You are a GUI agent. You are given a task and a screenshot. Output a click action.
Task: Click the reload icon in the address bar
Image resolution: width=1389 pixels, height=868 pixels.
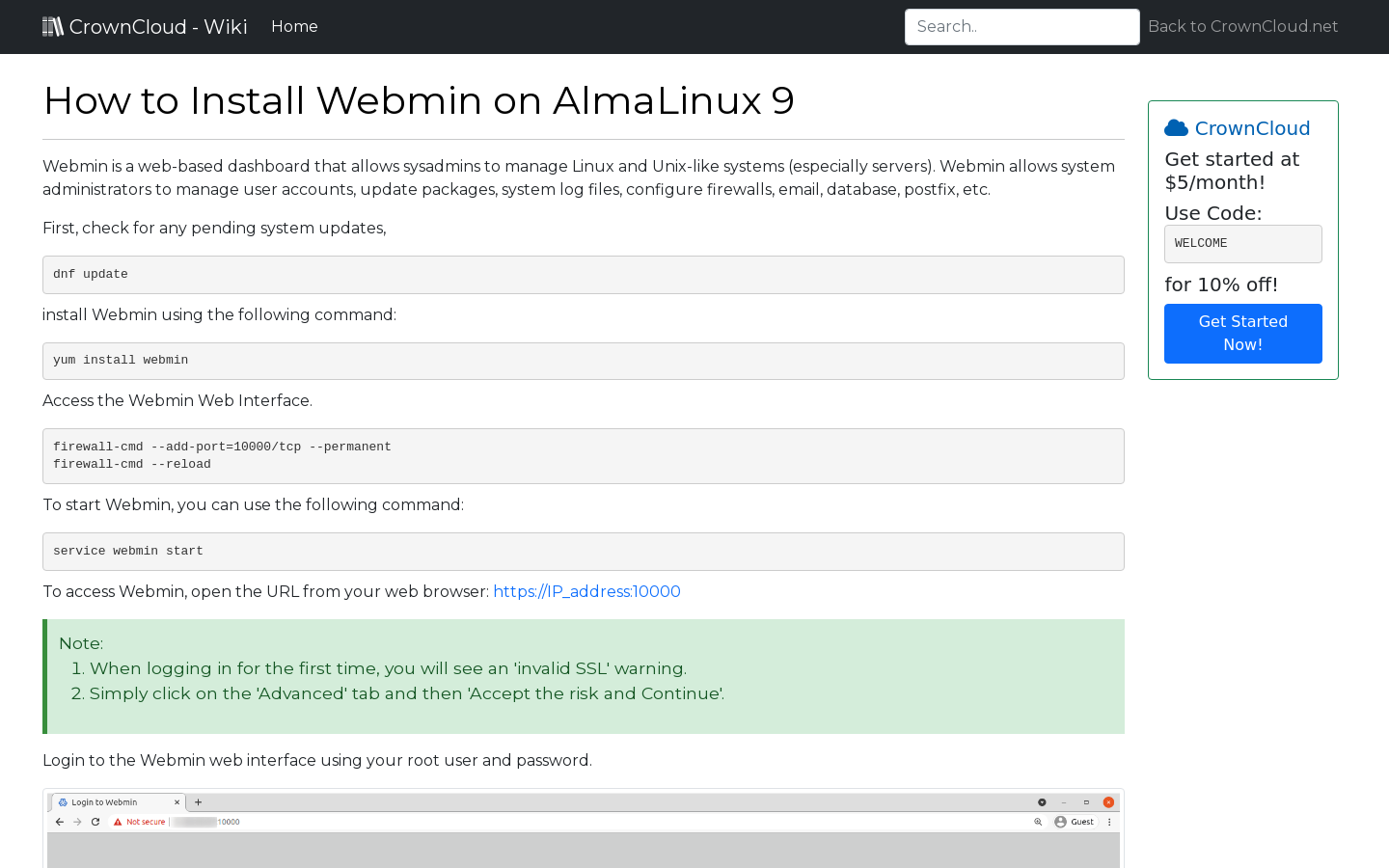[x=95, y=821]
